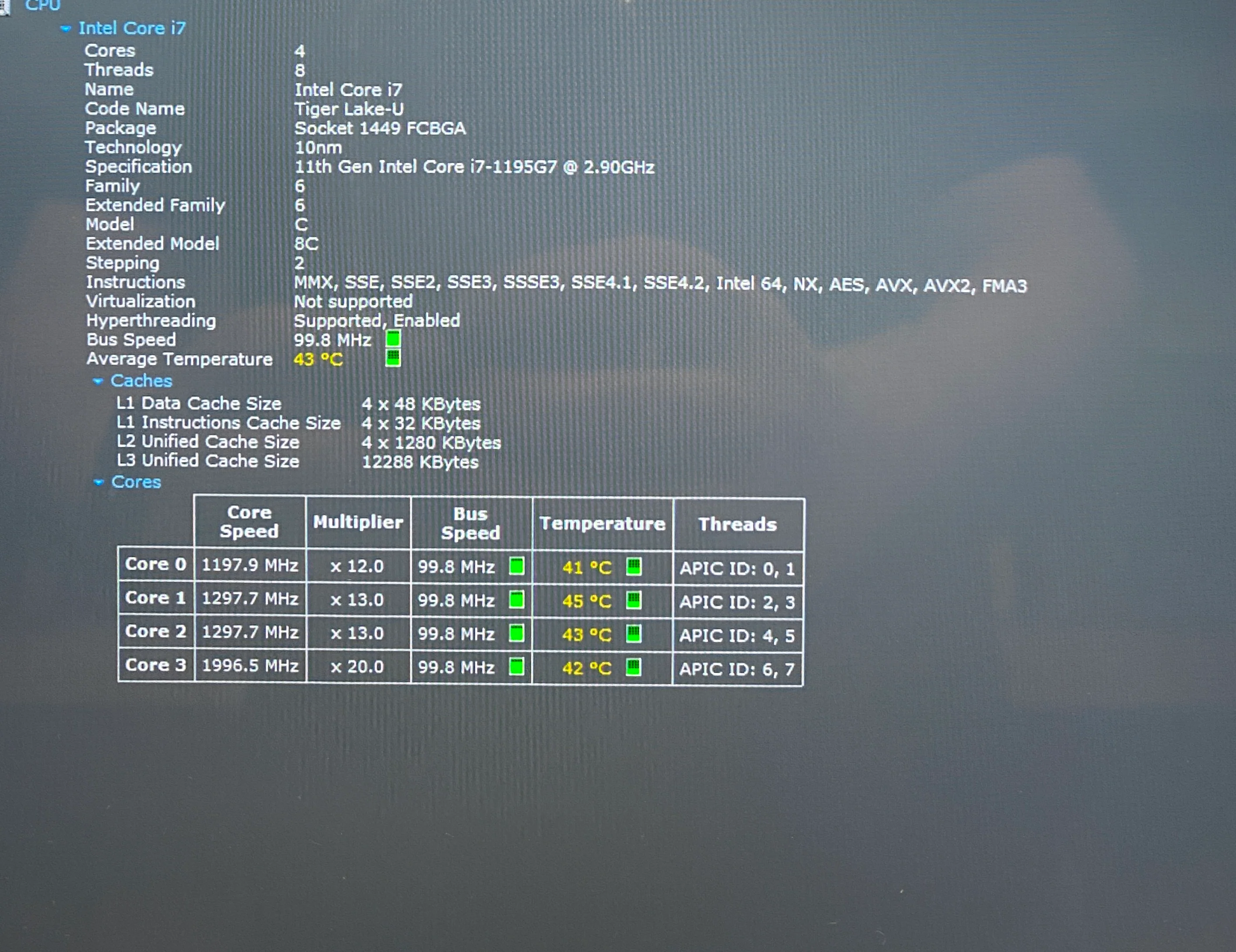Click the x 20.0 multiplier cell
The width and height of the screenshot is (1236, 952).
pyautogui.click(x=357, y=666)
